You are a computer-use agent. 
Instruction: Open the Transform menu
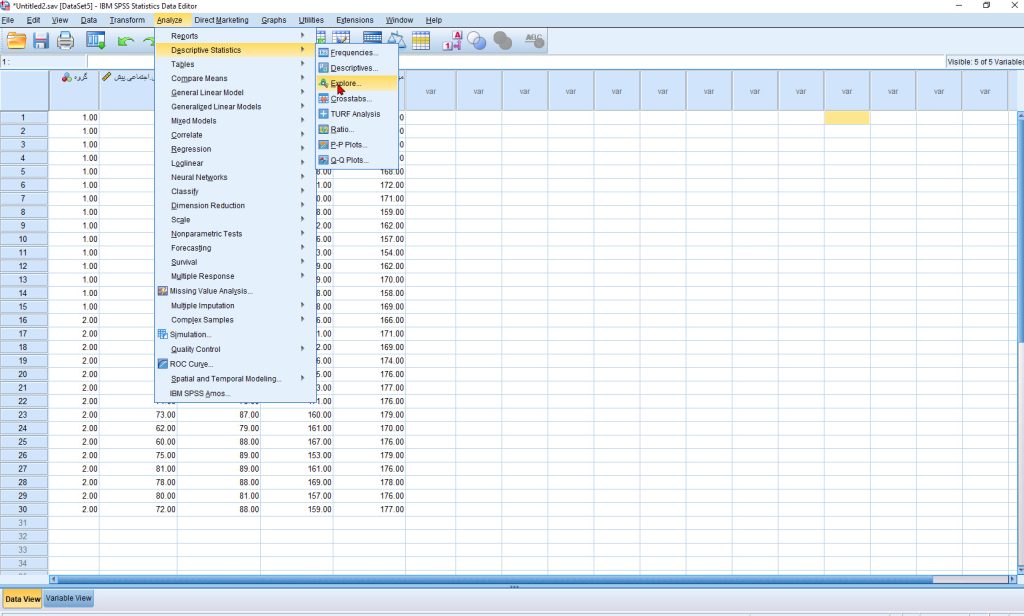pyautogui.click(x=127, y=20)
